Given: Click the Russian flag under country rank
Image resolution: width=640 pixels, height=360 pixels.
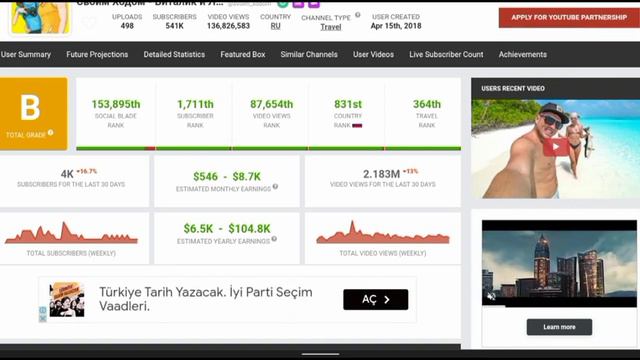Looking at the screenshot, I should click(357, 126).
